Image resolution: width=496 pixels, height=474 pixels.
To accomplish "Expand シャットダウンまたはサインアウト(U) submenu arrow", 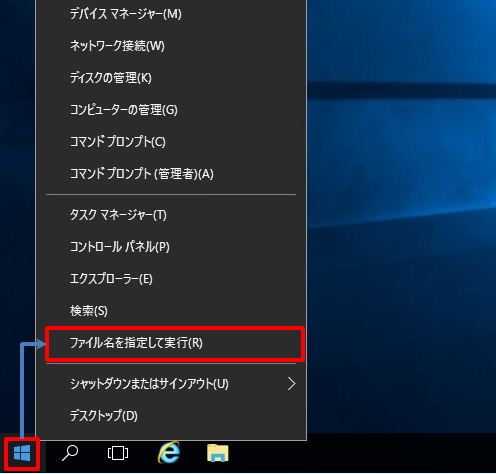I will coord(292,384).
